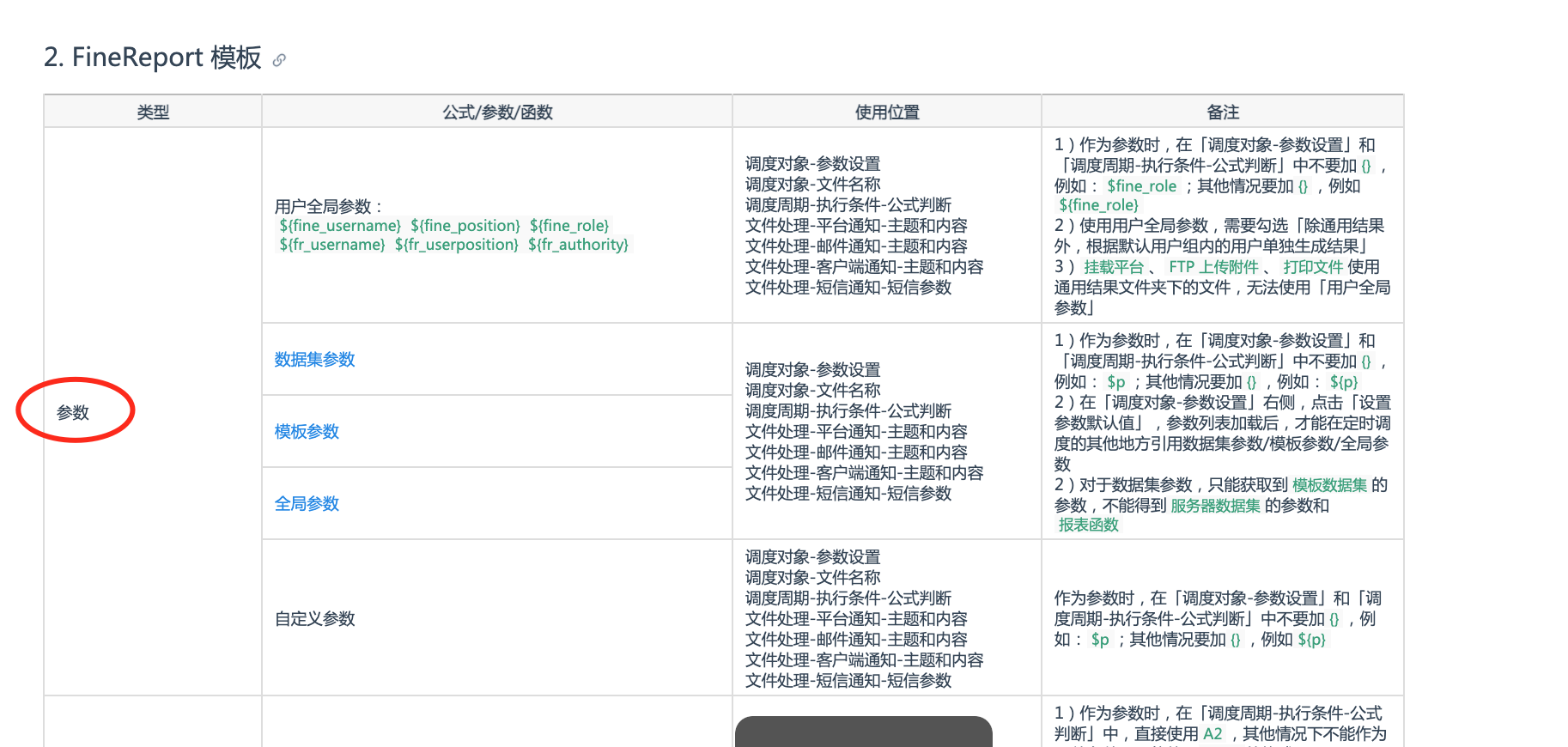Click the $fine_role example code without braces
The height and width of the screenshot is (747, 1568).
point(1141,186)
